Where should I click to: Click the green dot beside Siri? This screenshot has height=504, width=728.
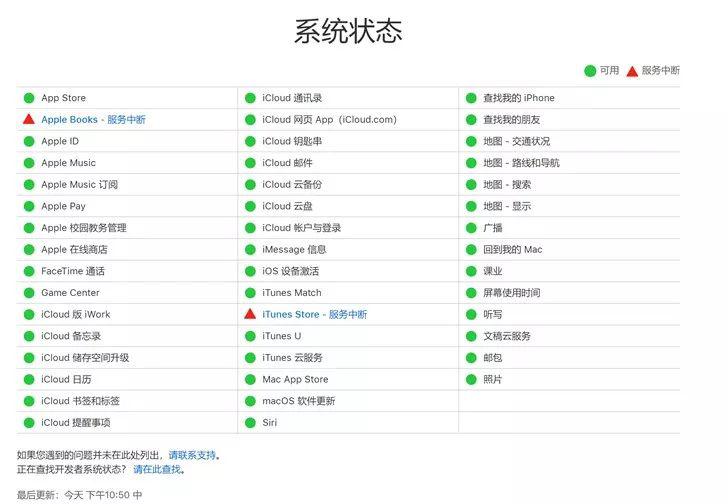click(x=250, y=423)
